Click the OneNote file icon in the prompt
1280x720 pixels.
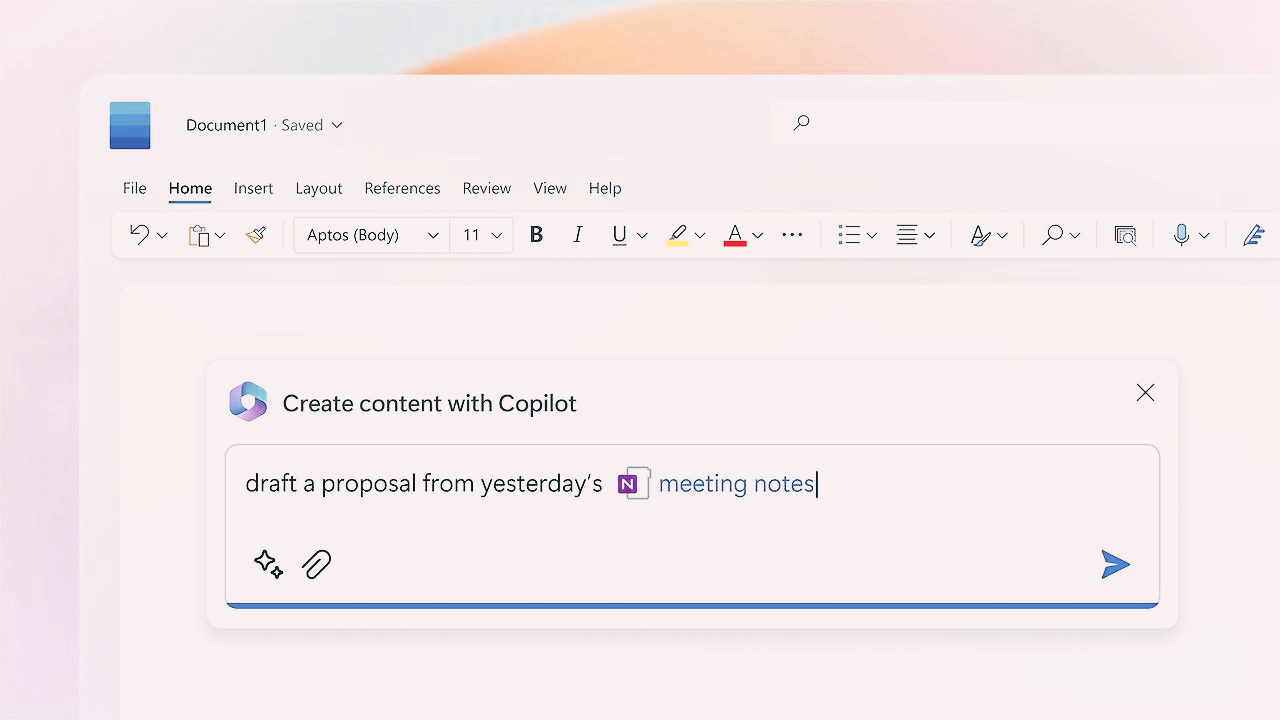[x=633, y=484]
